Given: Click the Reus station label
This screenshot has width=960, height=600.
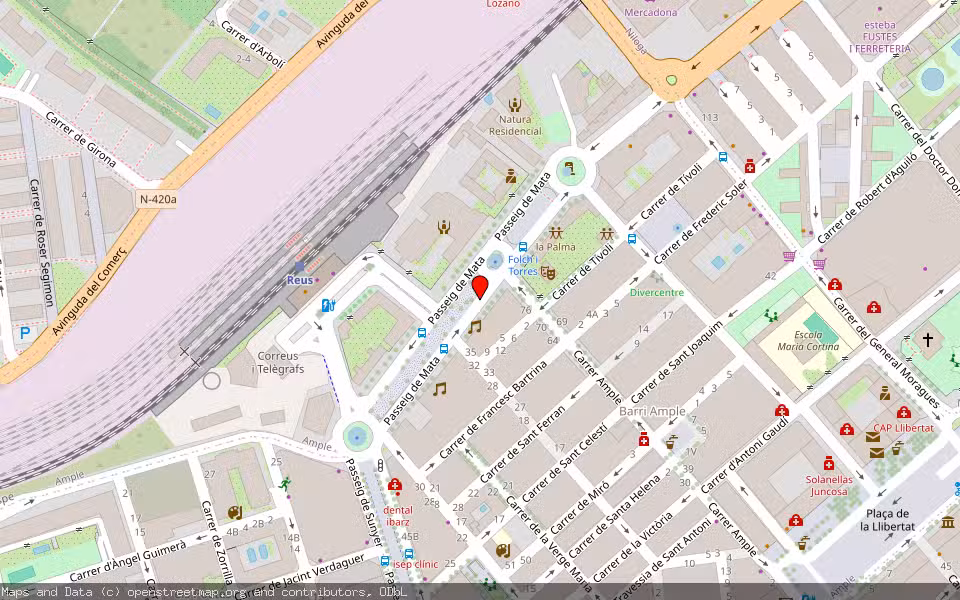Looking at the screenshot, I should point(300,280).
